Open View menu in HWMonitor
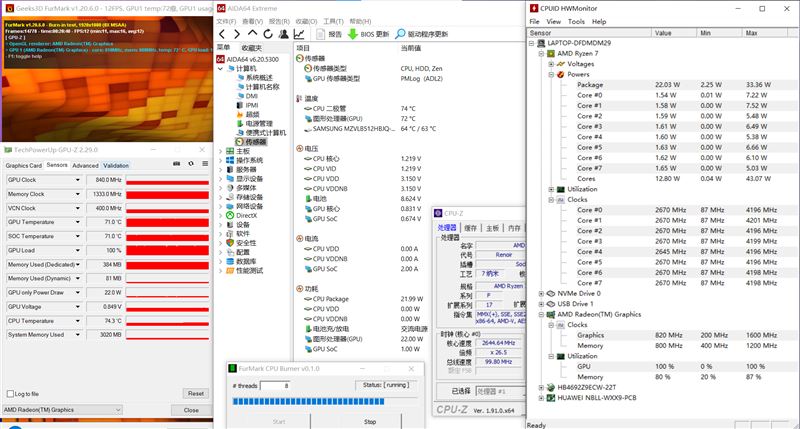800x429 pixels. (x=554, y=21)
